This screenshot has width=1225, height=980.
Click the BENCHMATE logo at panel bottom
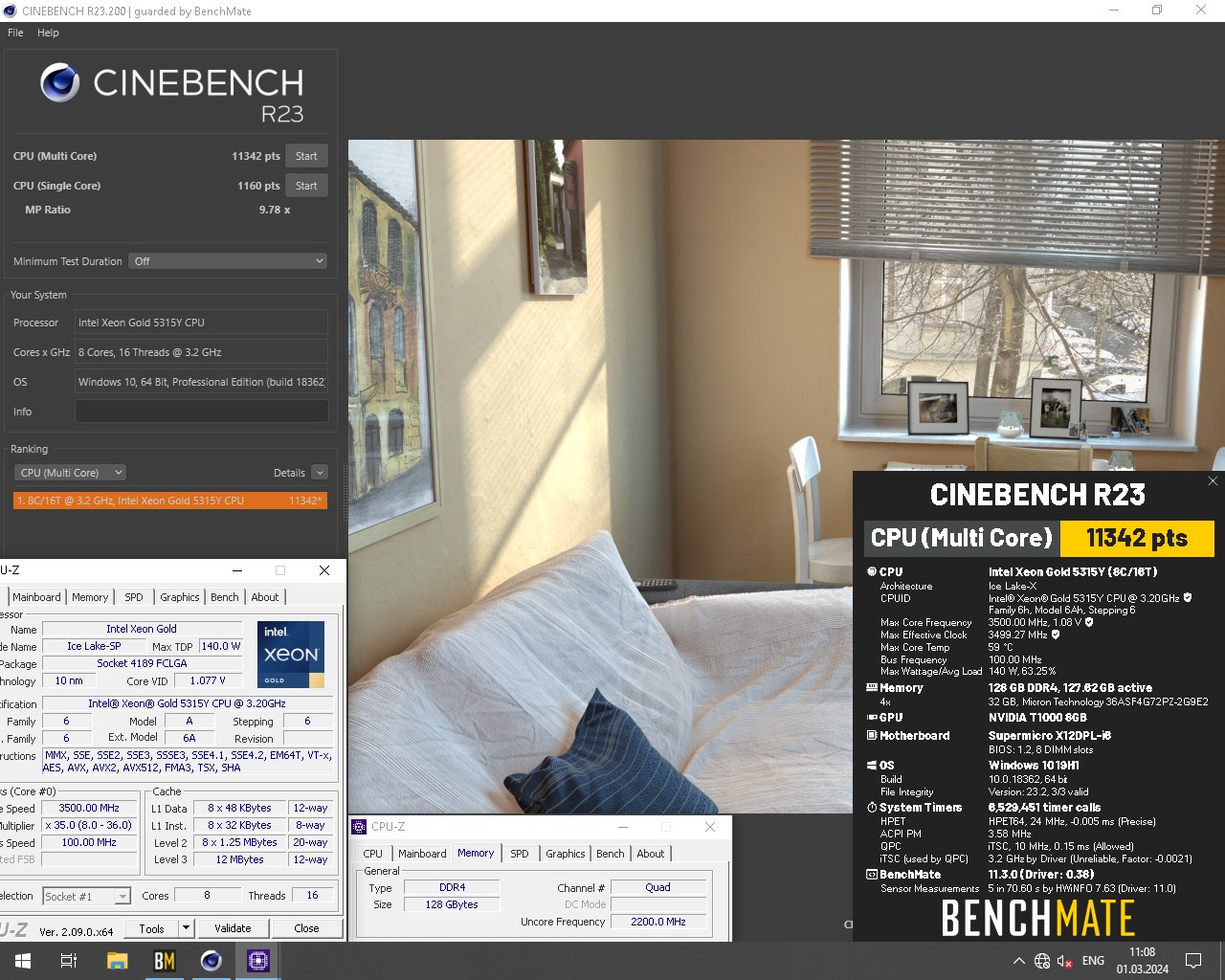click(1038, 919)
